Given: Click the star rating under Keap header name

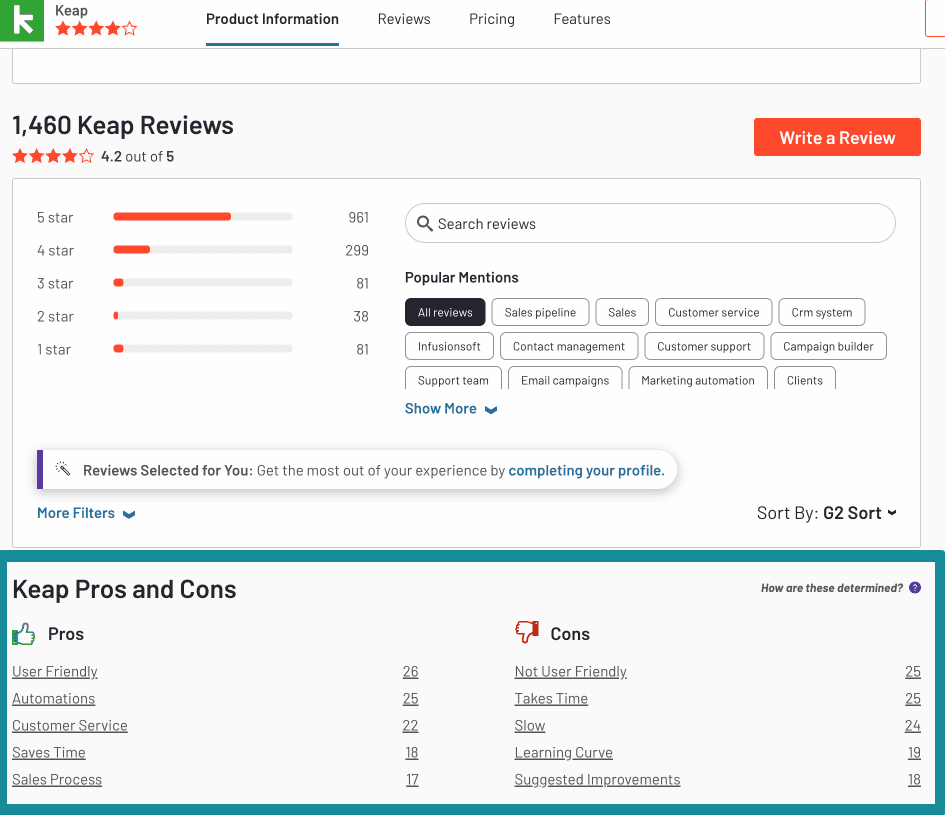Looking at the screenshot, I should tap(96, 28).
